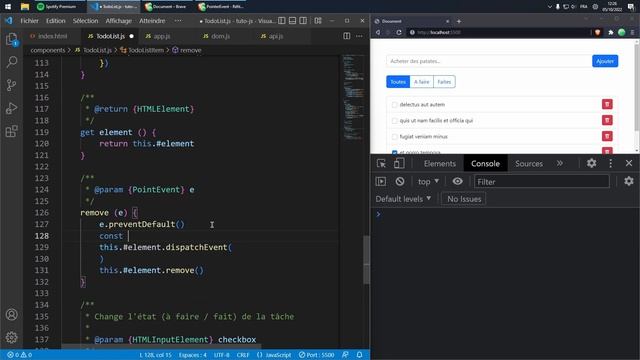Click the console Filter field
The image size is (640, 360).
(x=542, y=181)
